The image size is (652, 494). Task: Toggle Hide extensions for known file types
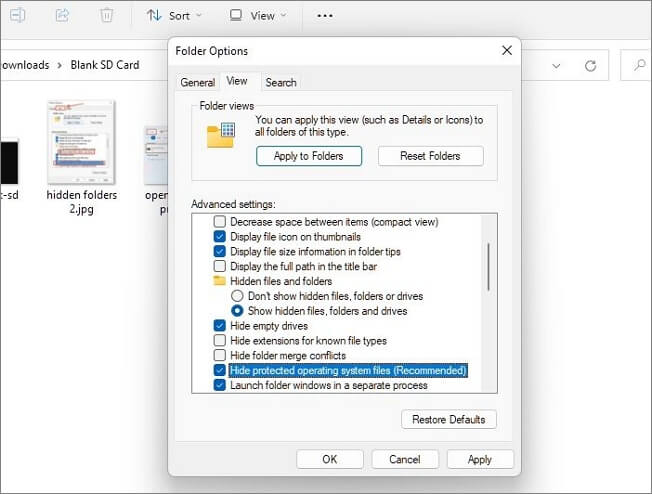tap(220, 341)
